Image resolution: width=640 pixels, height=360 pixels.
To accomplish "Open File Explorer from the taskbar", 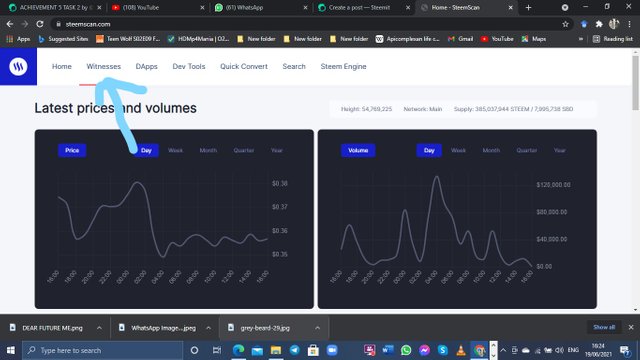I will (x=276, y=350).
